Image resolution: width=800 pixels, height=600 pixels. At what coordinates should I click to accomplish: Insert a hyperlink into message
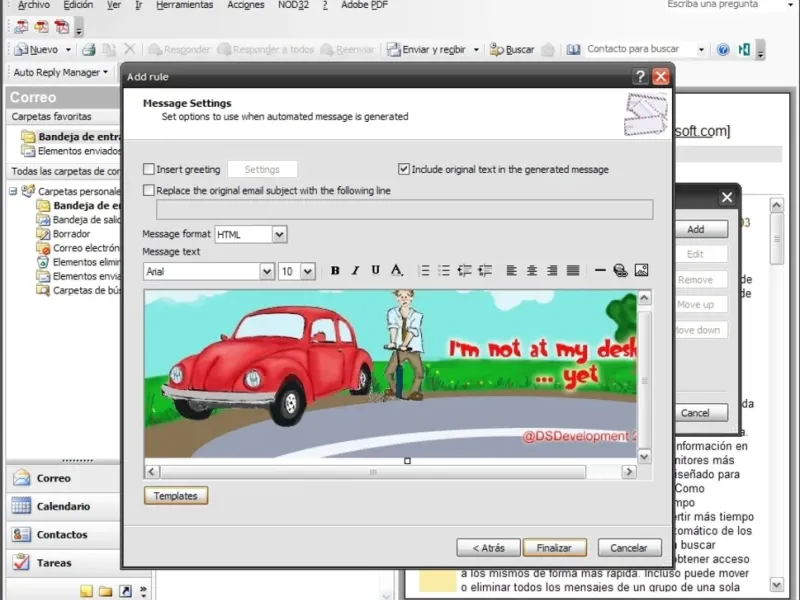[x=620, y=271]
